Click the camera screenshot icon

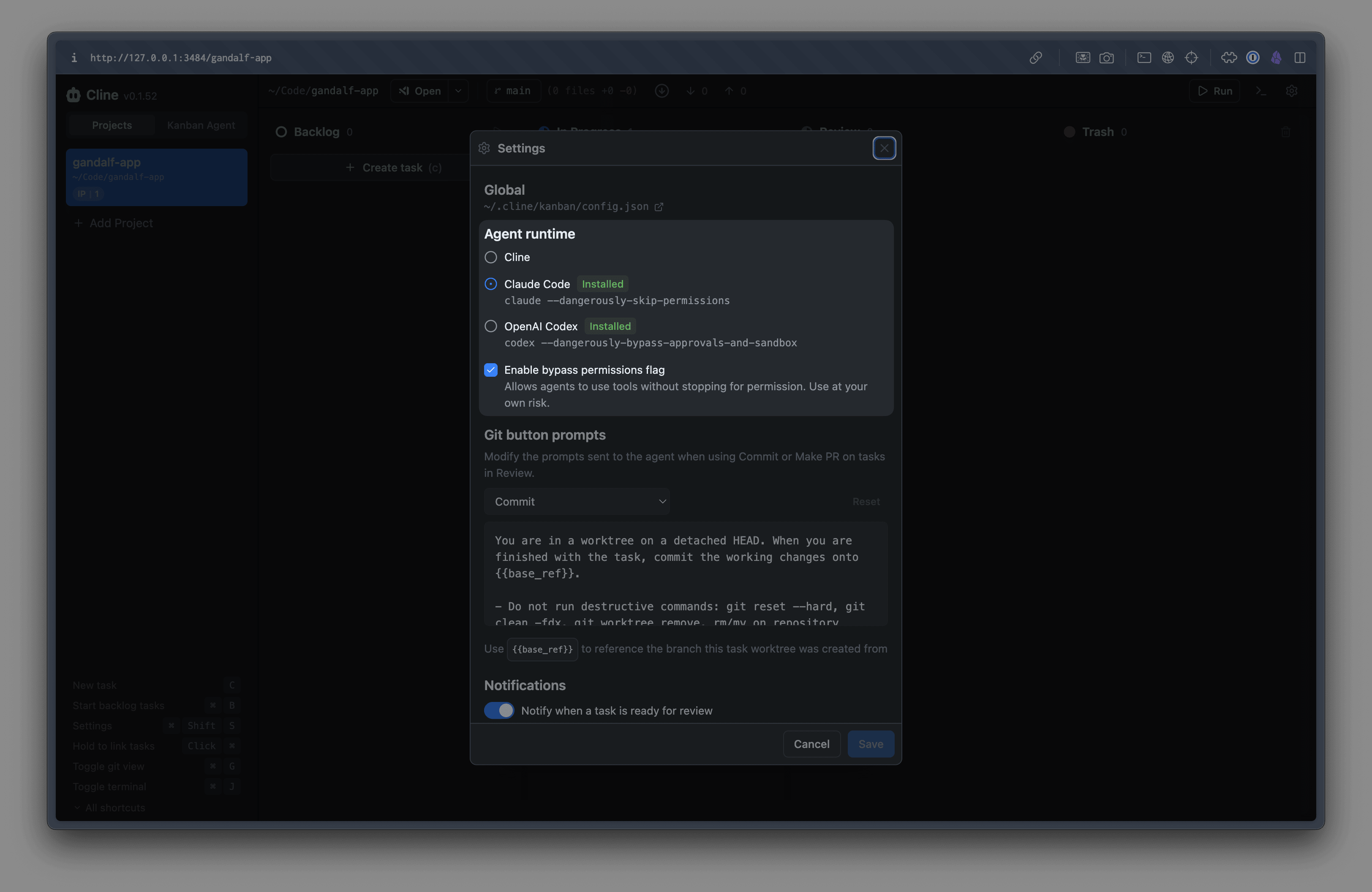tap(1106, 57)
